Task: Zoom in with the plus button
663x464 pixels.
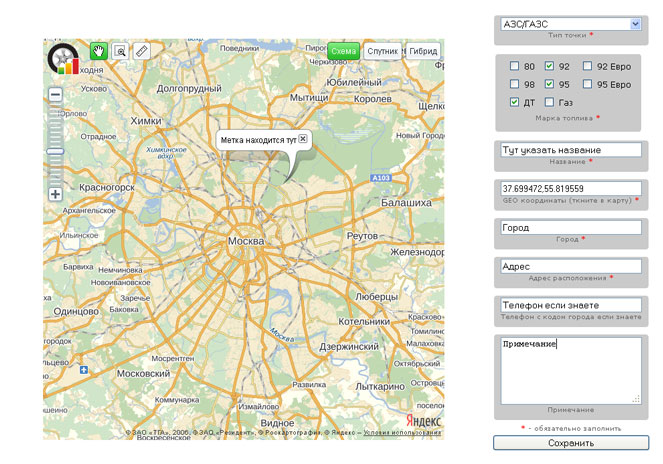Action: (x=55, y=194)
